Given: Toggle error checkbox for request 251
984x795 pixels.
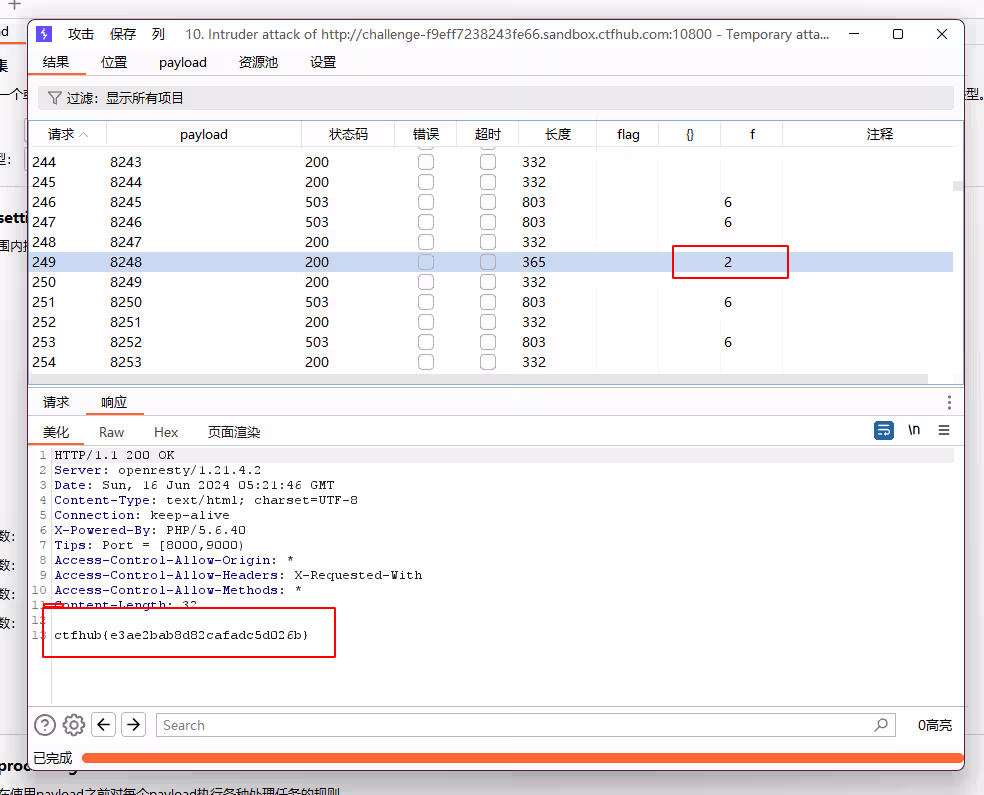Looking at the screenshot, I should [426, 302].
